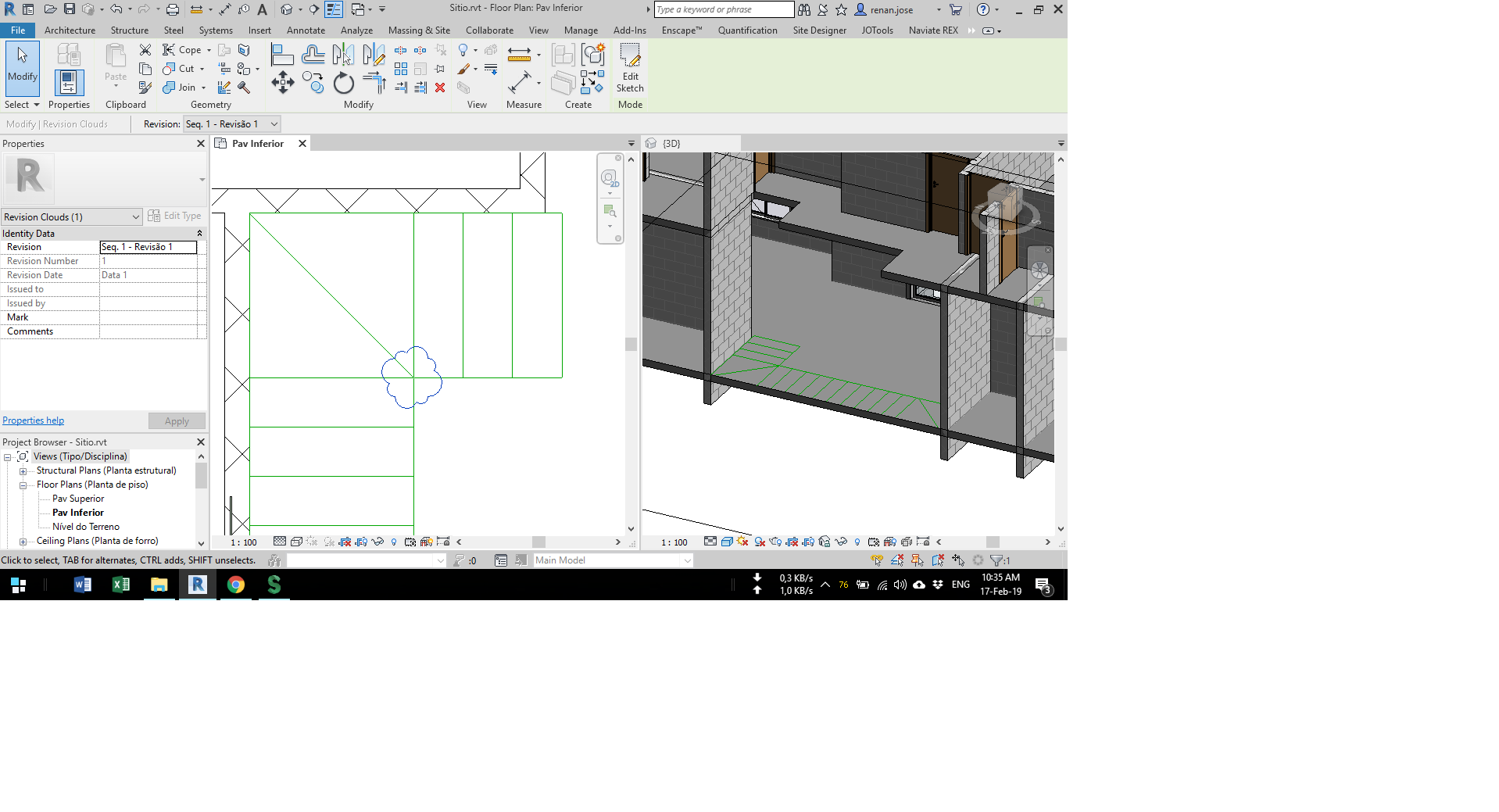Click the Measure Between Two References icon
This screenshot has height=812, width=1499.
click(x=517, y=55)
